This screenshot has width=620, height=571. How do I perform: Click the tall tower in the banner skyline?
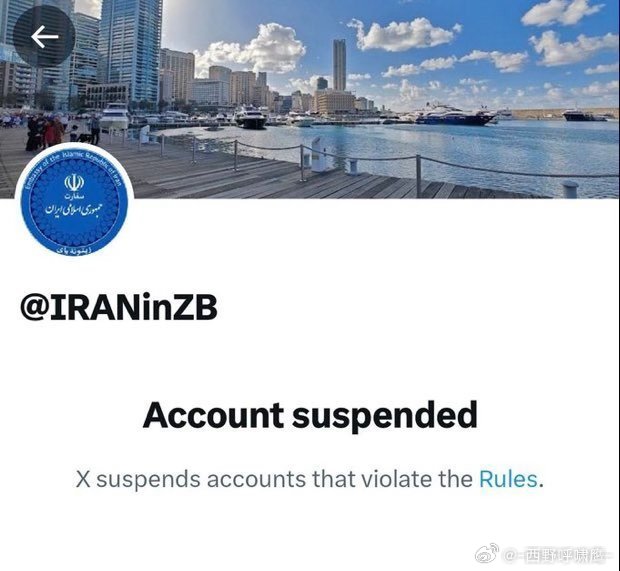pos(339,65)
